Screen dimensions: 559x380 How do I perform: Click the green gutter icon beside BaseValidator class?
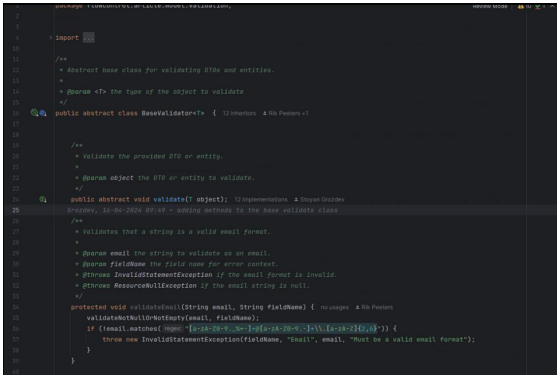click(34, 113)
